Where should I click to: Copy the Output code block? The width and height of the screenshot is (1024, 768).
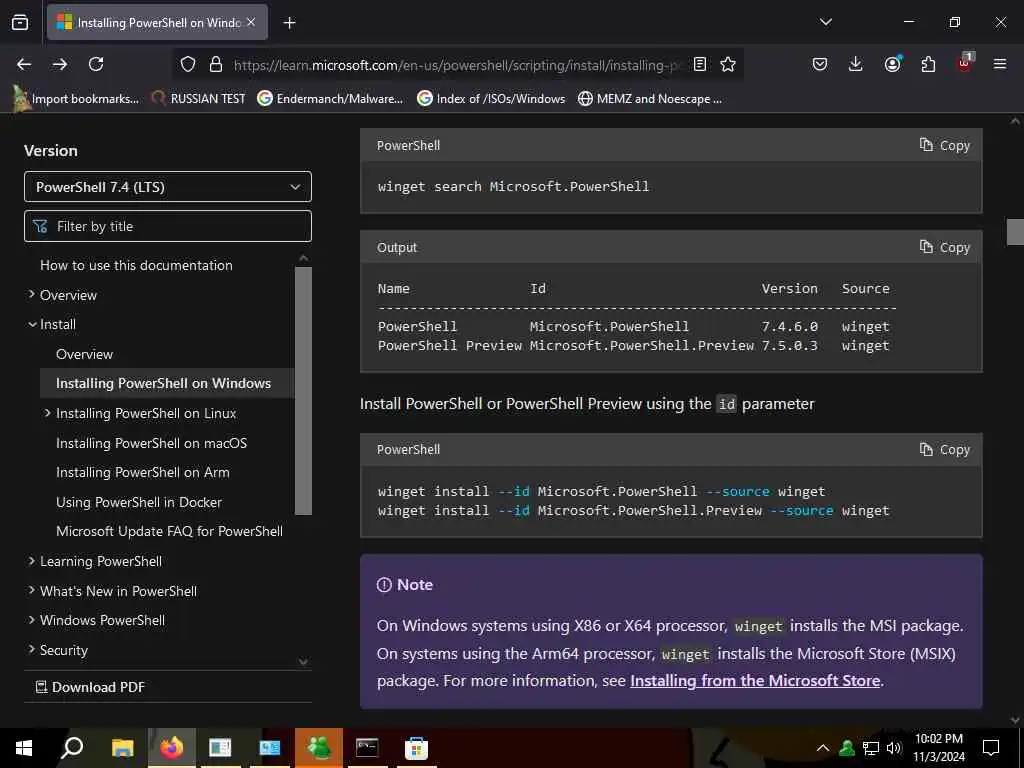tap(944, 247)
